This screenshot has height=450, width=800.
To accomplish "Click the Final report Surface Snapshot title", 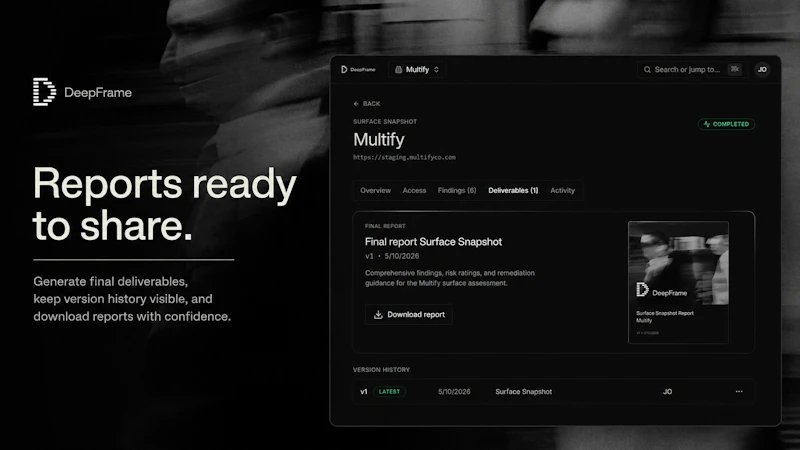I will [x=433, y=242].
